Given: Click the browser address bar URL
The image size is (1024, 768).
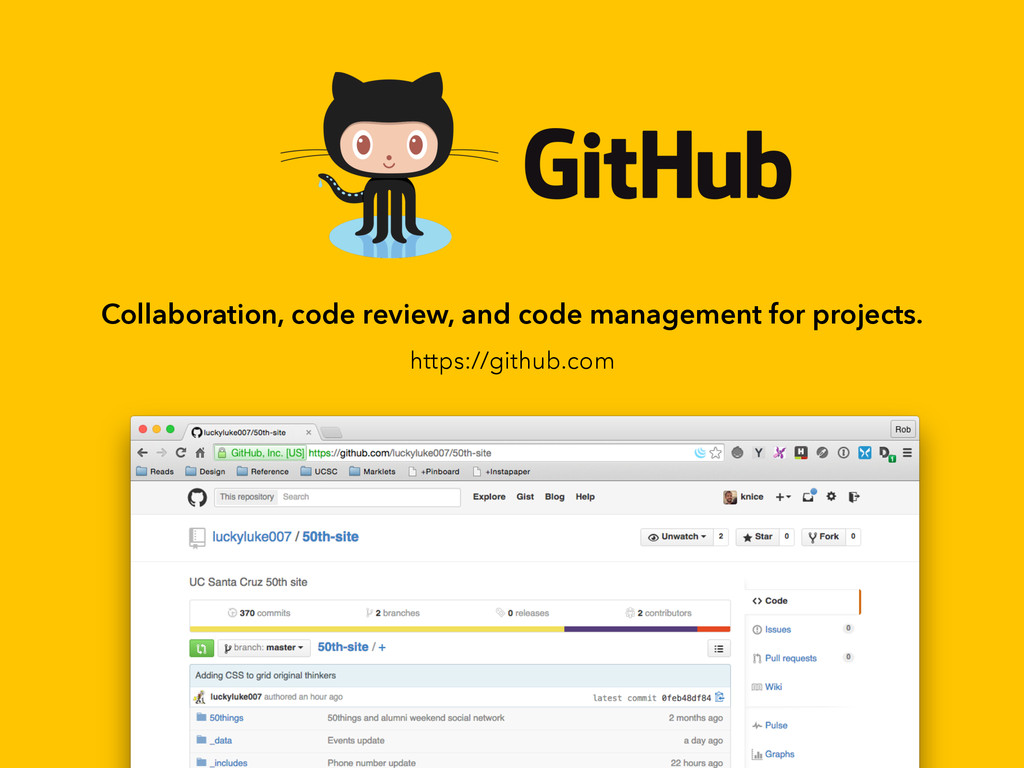Looking at the screenshot, I should (400, 453).
